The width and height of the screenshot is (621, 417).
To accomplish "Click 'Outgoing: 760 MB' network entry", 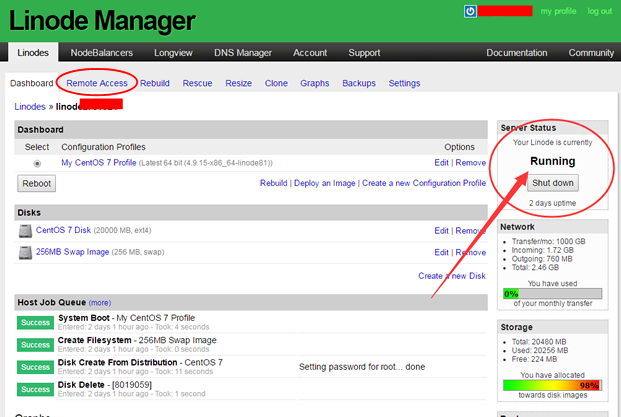I will coord(542,259).
